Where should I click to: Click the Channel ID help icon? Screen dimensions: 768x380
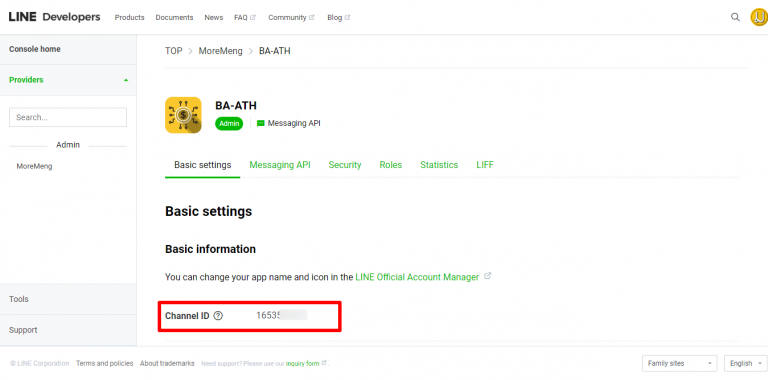[218, 316]
